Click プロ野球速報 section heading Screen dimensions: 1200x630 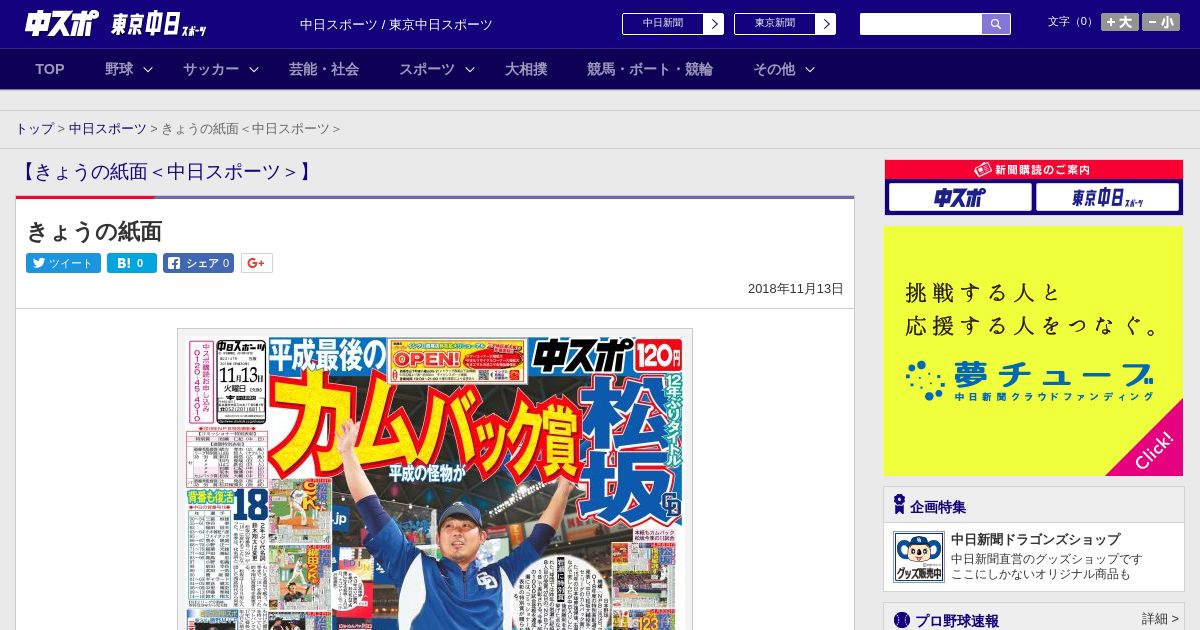957,621
